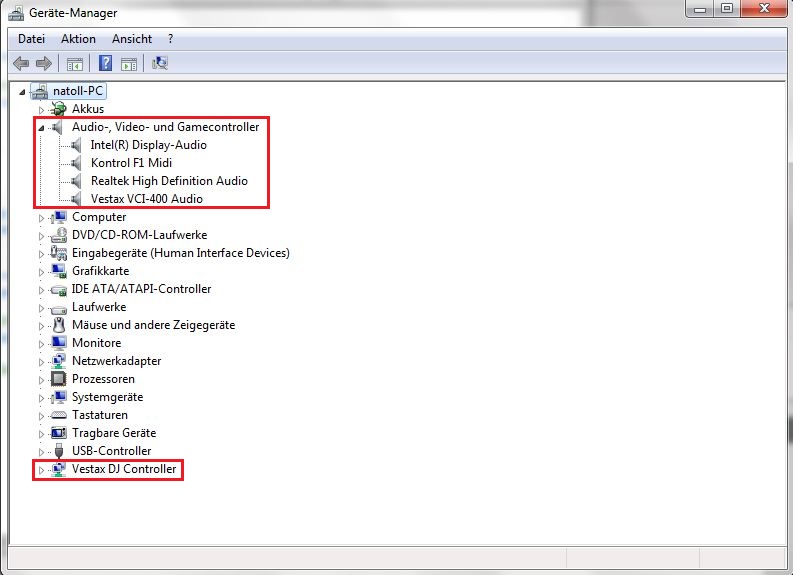Expand the DVD/CD-ROM-Laufwerke category
This screenshot has width=793, height=575.
[x=41, y=236]
